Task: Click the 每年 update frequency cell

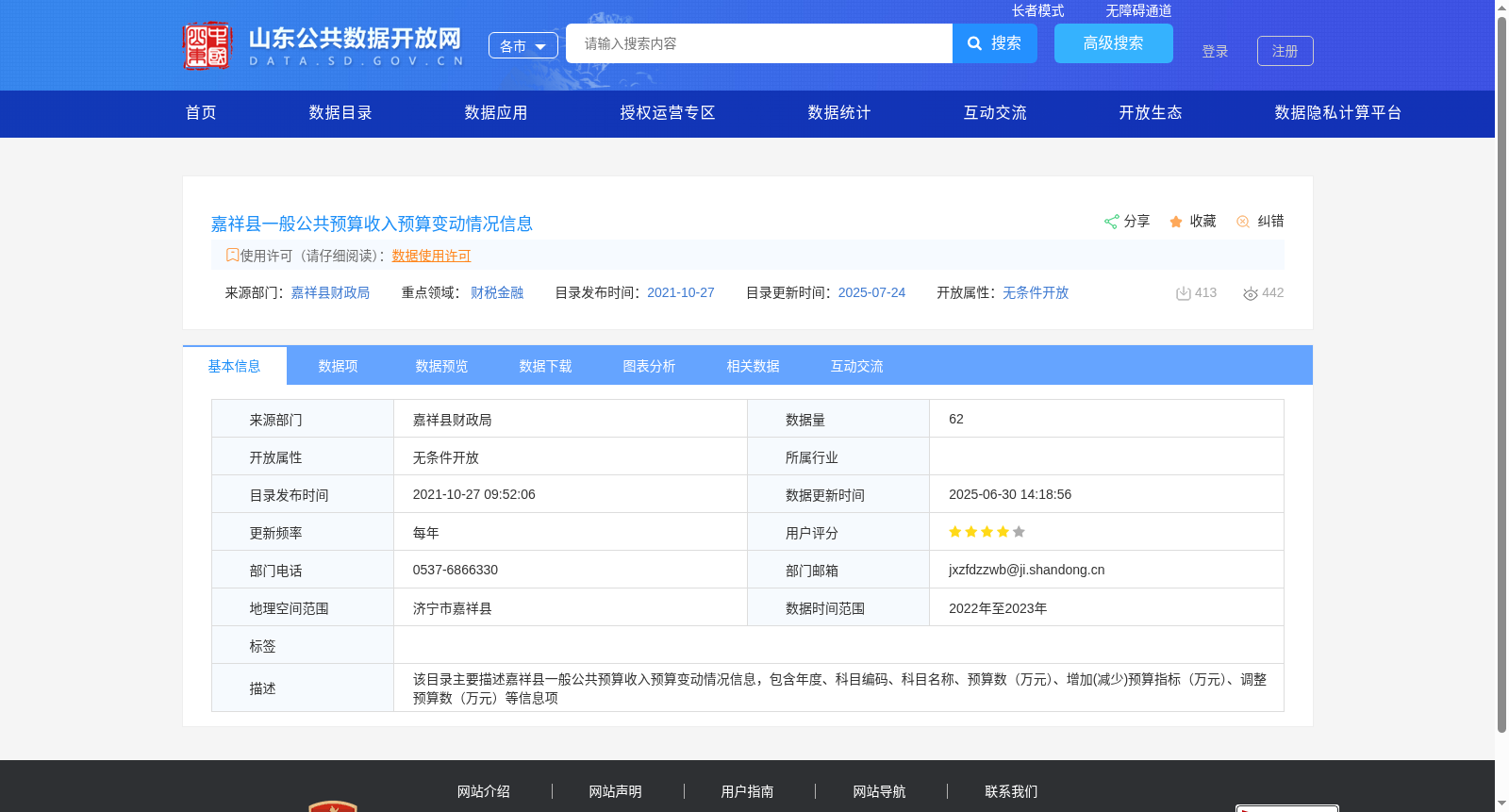Action: coord(571,532)
